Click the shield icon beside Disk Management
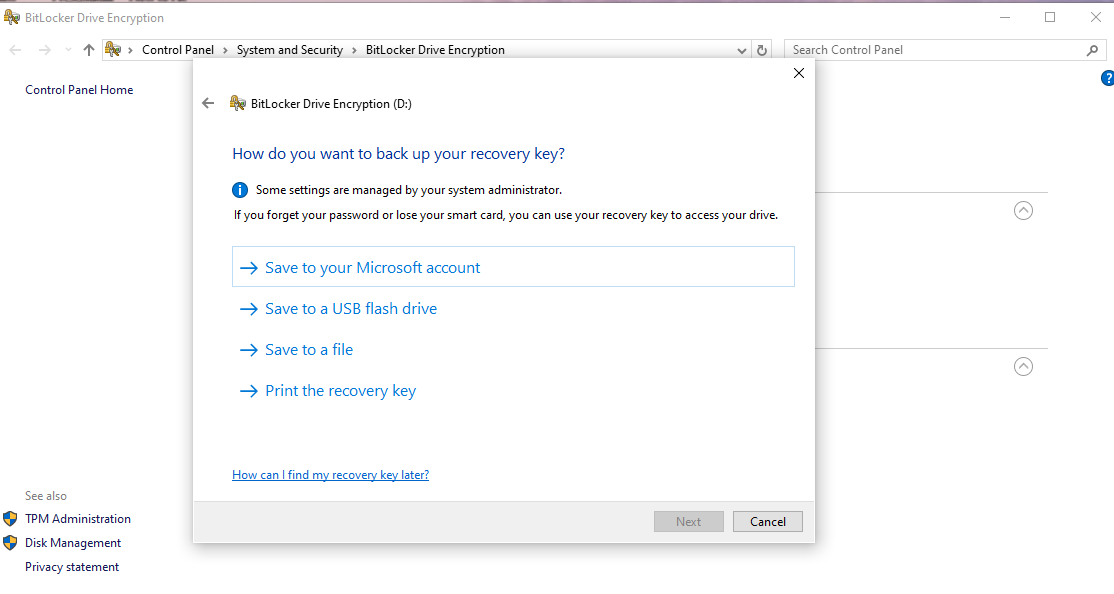The width and height of the screenshot is (1114, 594). click(10, 543)
